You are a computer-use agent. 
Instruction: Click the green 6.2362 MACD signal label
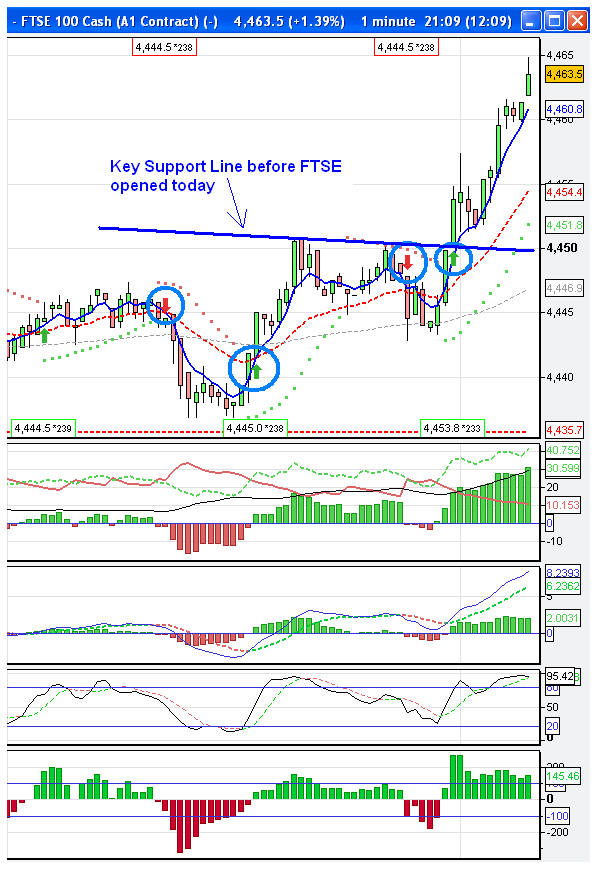pos(563,586)
